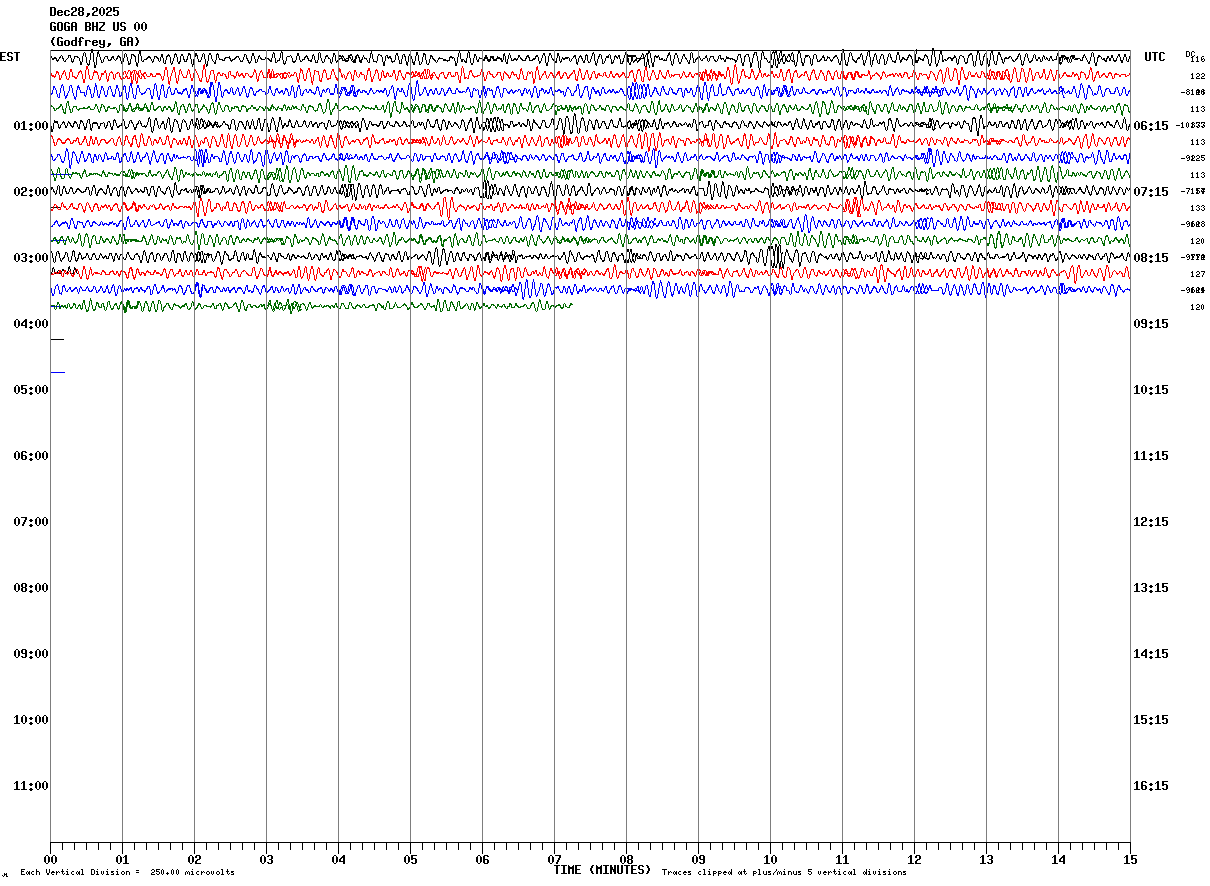Click the (Godfrey, GA) location label

[95, 42]
